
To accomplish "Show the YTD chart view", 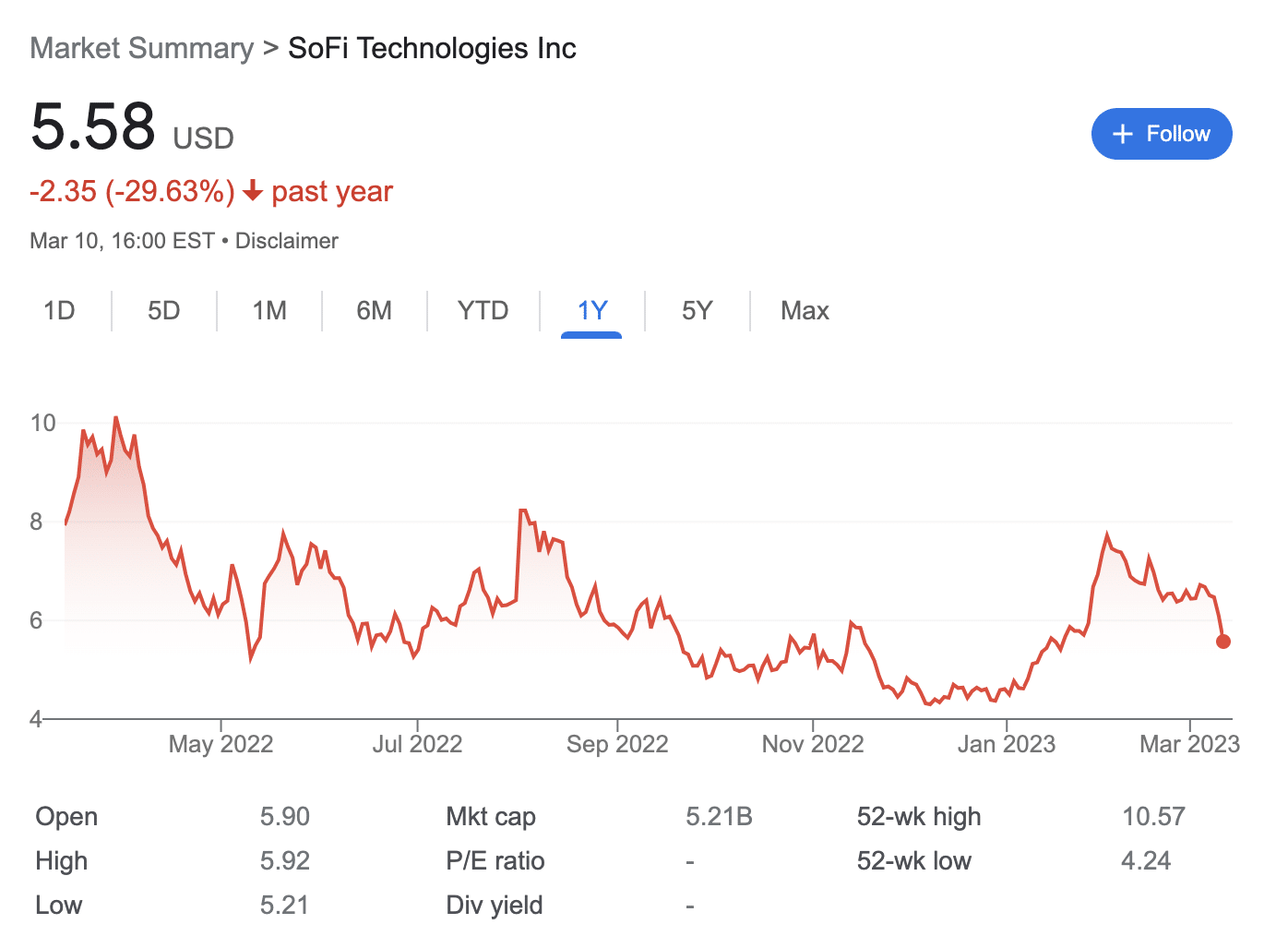I will point(483,310).
